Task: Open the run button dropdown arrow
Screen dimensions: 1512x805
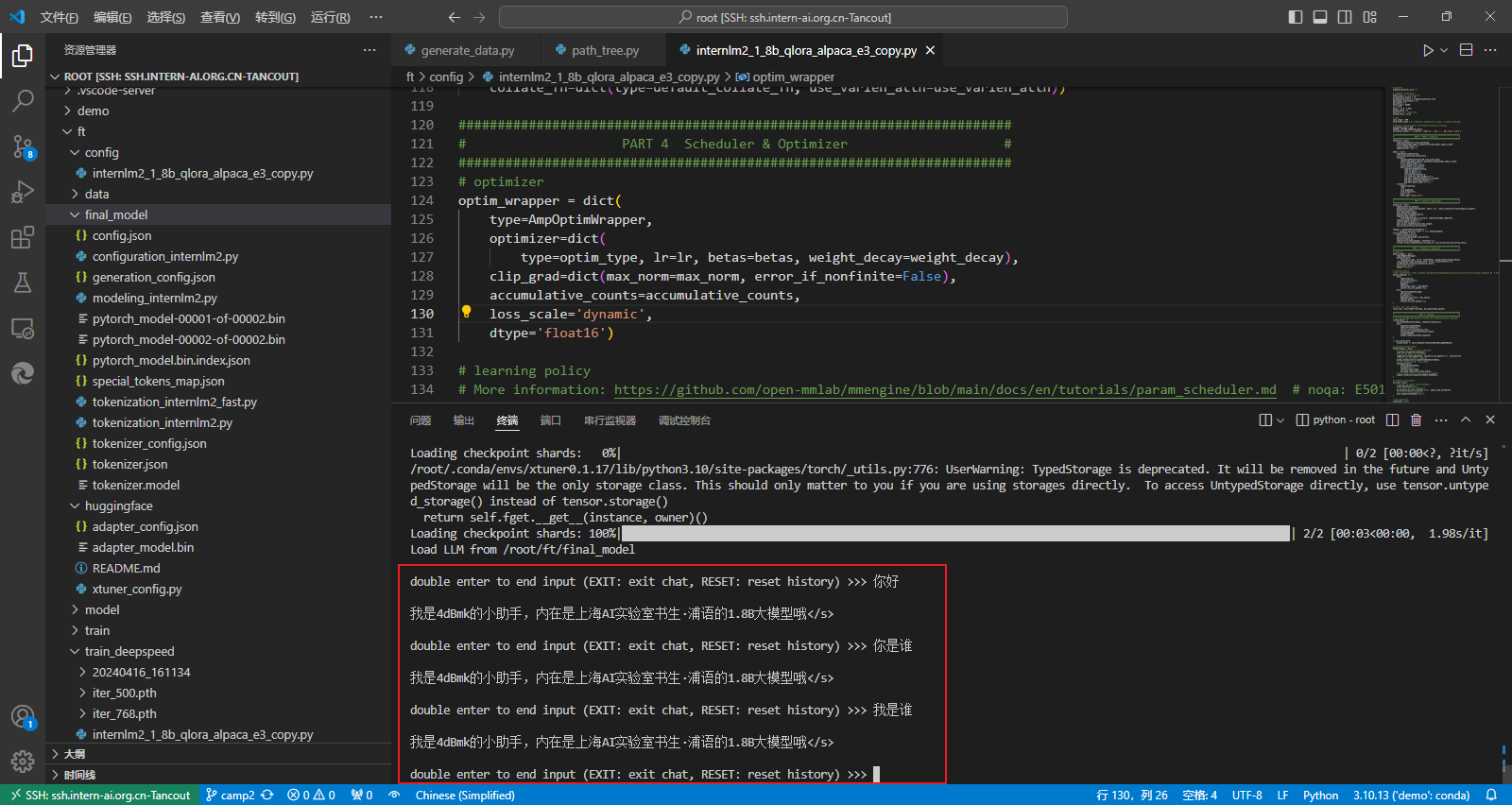Action: (1444, 50)
